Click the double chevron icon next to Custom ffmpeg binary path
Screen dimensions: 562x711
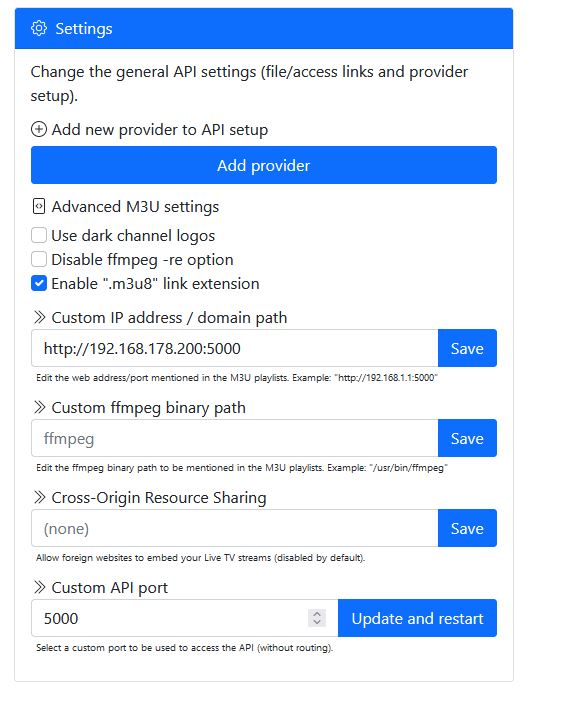[39, 407]
